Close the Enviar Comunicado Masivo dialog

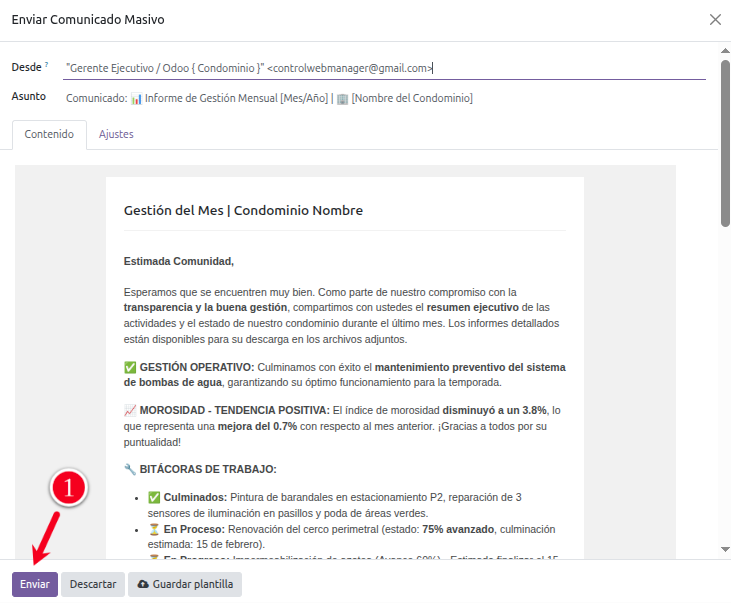[715, 20]
